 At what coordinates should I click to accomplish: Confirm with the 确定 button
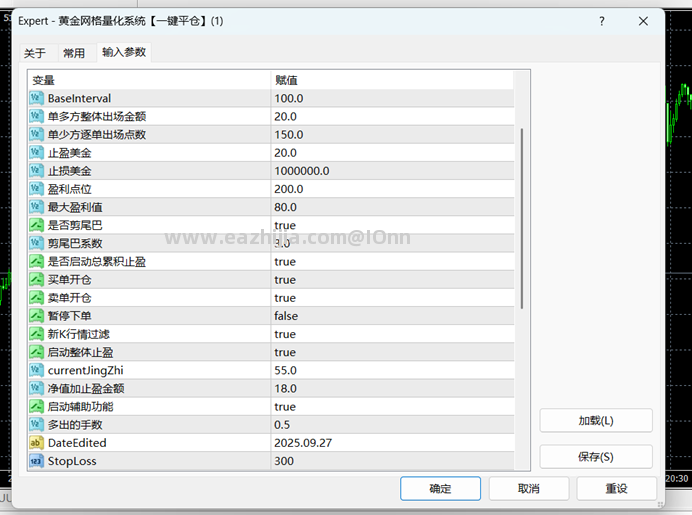[440, 488]
